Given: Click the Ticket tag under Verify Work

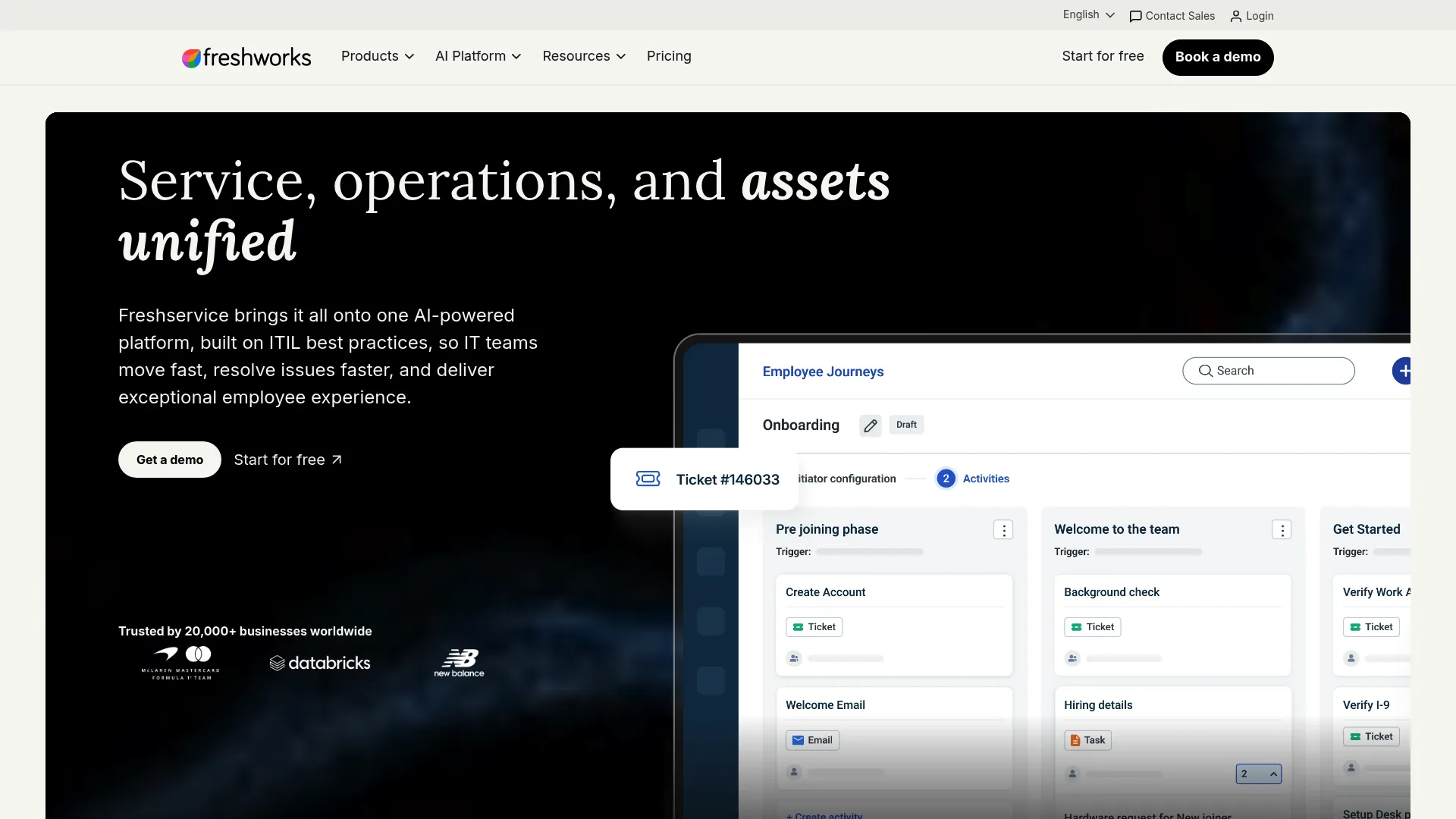Looking at the screenshot, I should point(1371,627).
